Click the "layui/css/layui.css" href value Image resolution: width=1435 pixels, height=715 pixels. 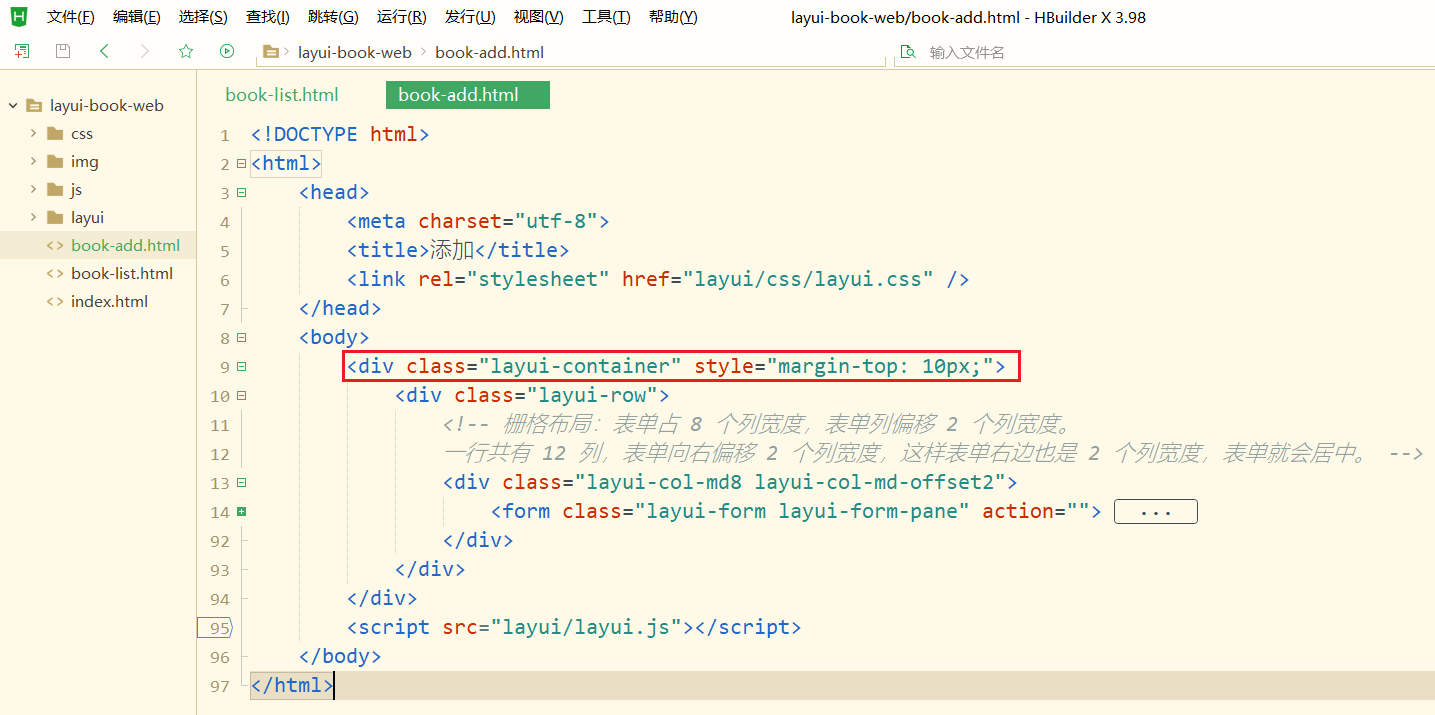tap(808, 279)
